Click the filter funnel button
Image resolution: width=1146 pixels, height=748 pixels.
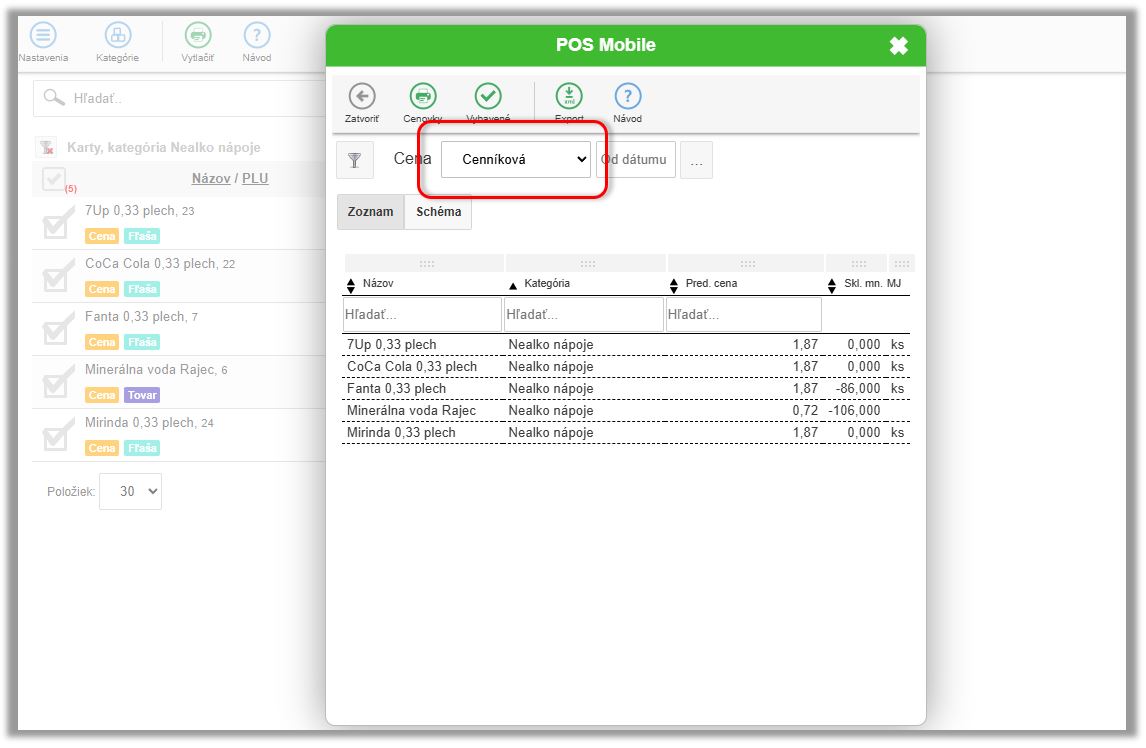355,160
